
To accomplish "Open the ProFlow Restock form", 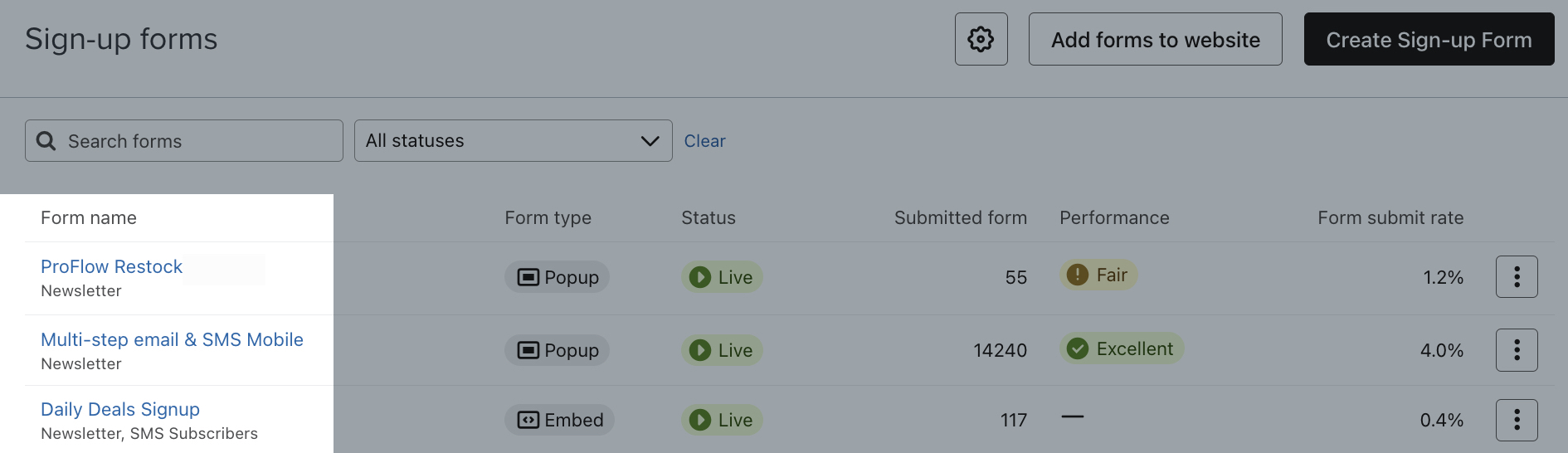I will [111, 266].
